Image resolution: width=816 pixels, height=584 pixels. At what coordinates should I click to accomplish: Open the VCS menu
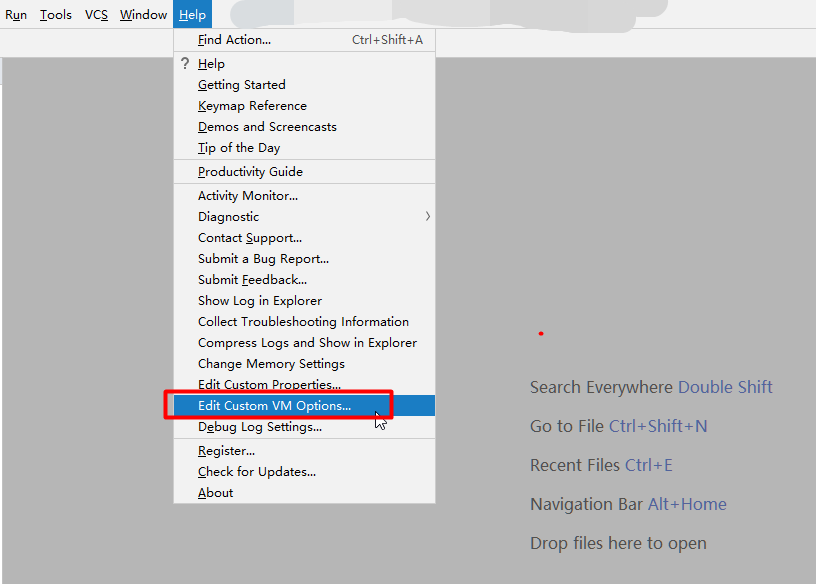pos(96,15)
